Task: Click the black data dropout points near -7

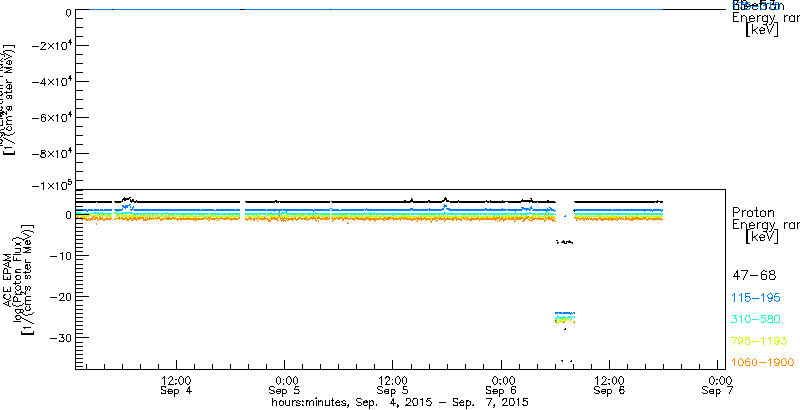Action: [x=564, y=242]
